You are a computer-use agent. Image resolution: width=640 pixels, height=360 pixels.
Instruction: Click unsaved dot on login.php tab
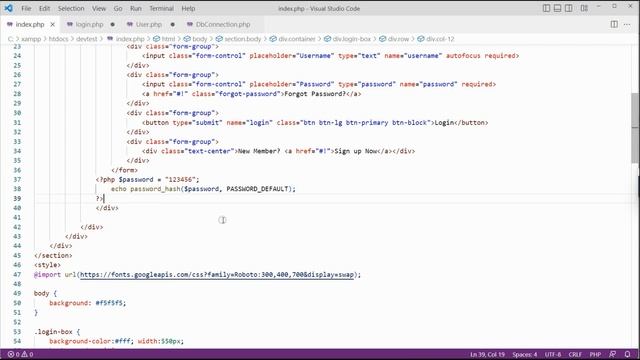tap(113, 24)
